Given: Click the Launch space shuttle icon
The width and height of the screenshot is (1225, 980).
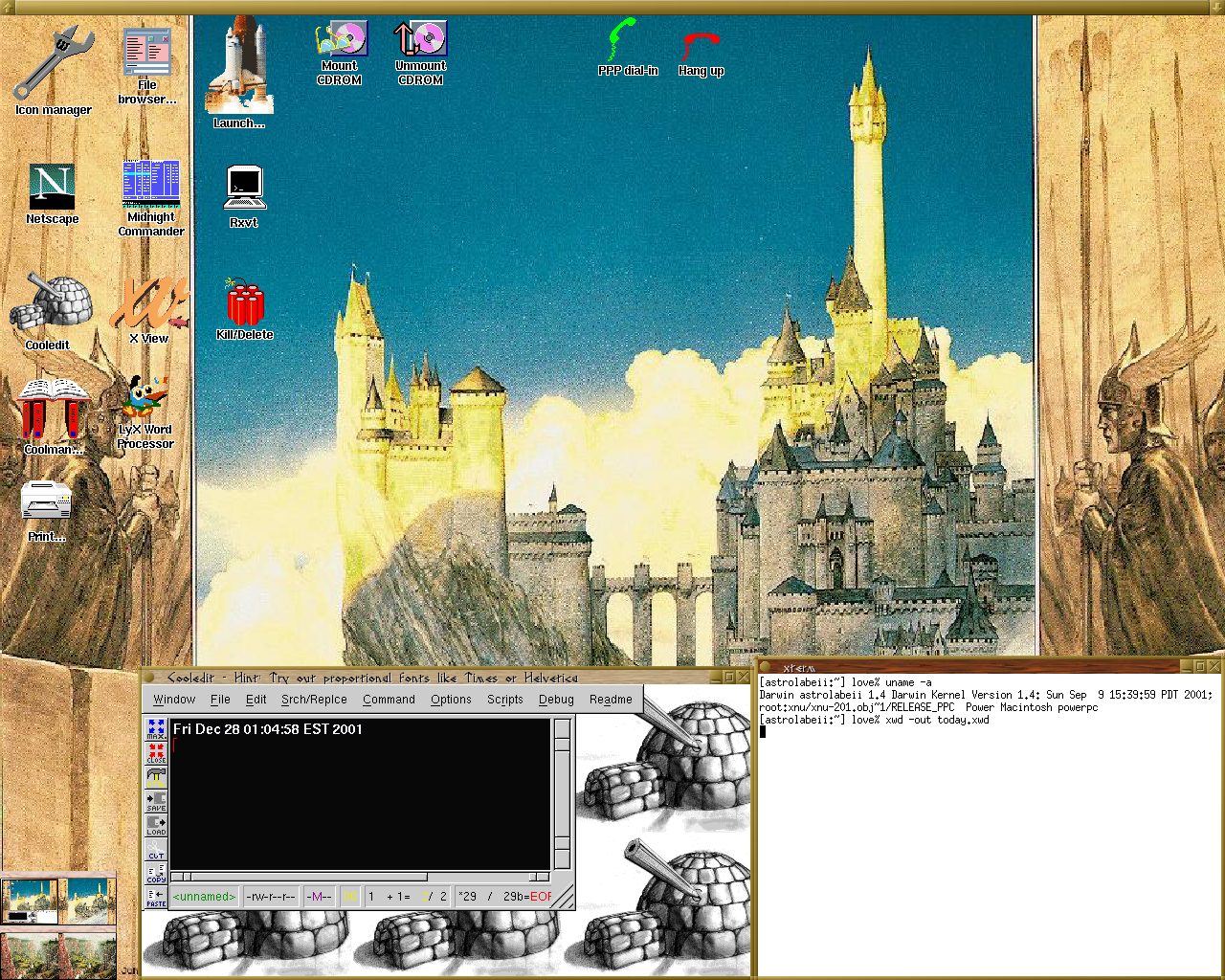Looking at the screenshot, I should tap(238, 65).
